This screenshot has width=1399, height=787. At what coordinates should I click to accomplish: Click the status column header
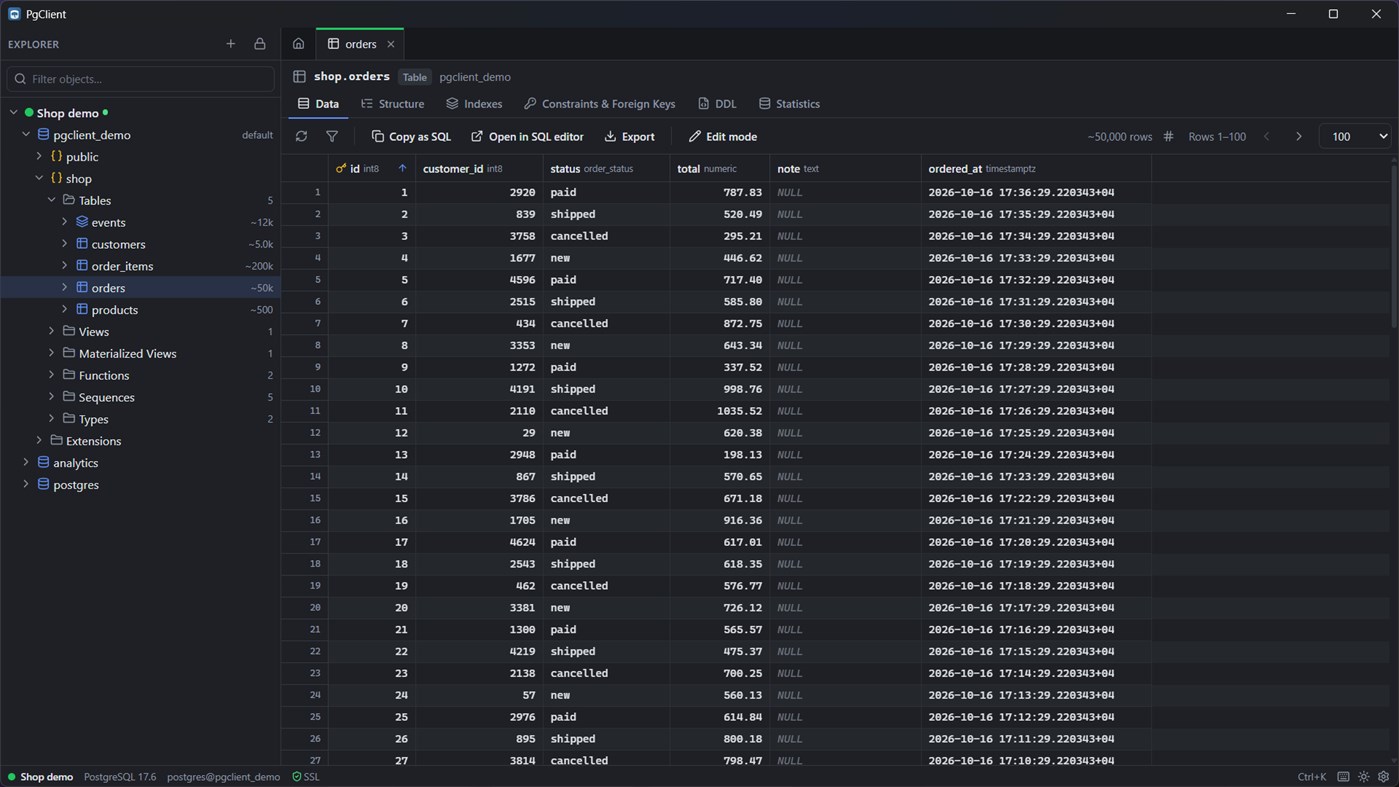pos(606,169)
